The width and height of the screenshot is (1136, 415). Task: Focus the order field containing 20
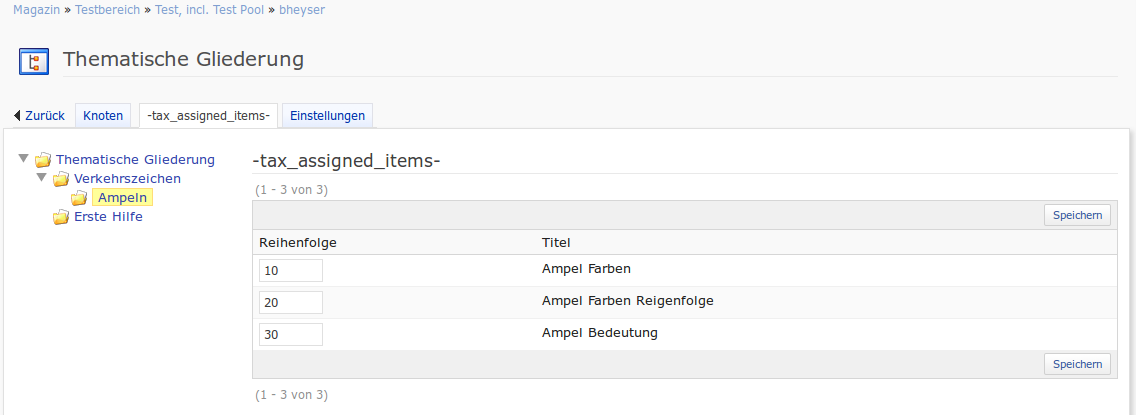[x=290, y=303]
